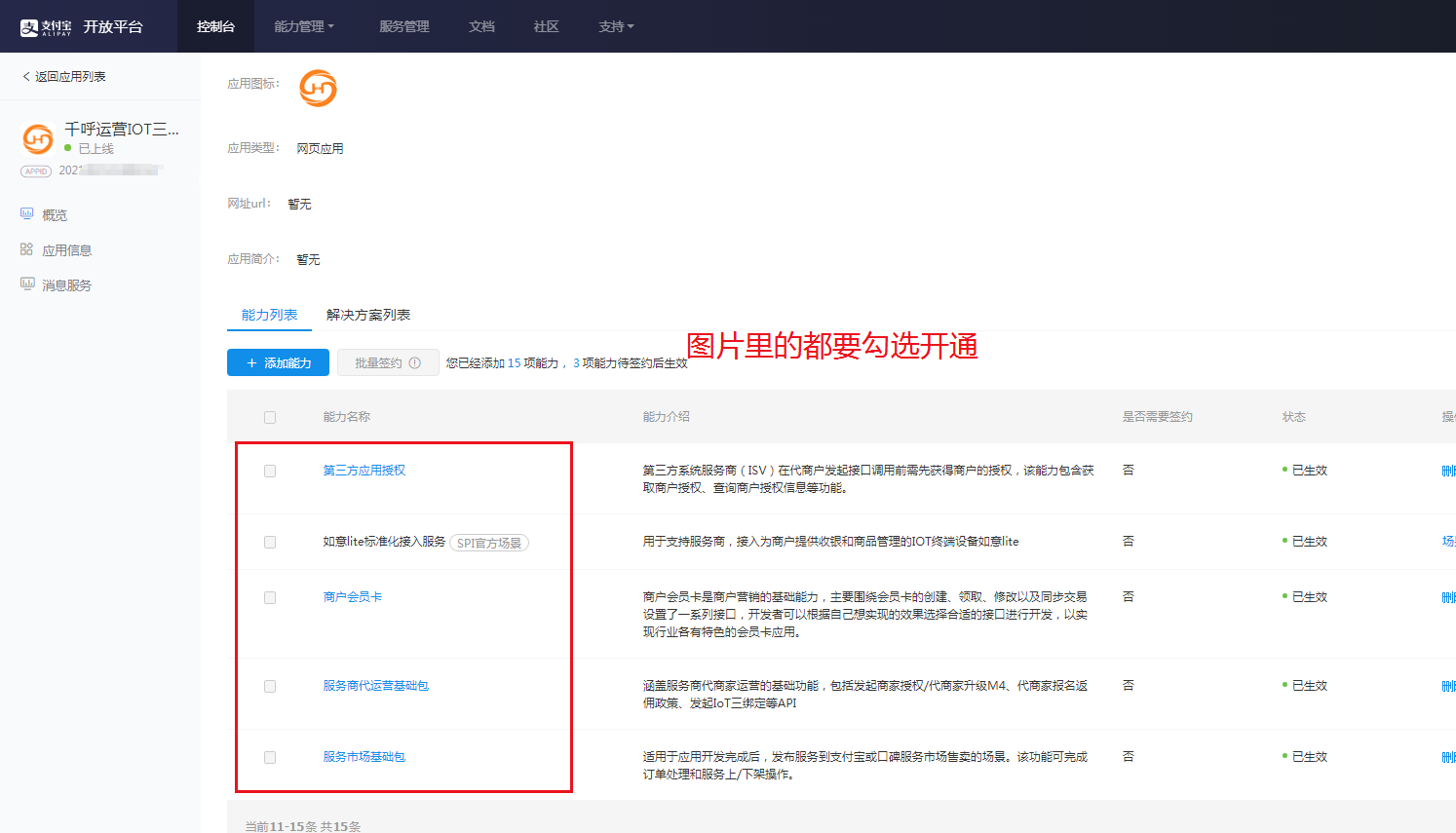Image resolution: width=1456 pixels, height=833 pixels.
Task: Open the 社区 community page
Action: 546,26
